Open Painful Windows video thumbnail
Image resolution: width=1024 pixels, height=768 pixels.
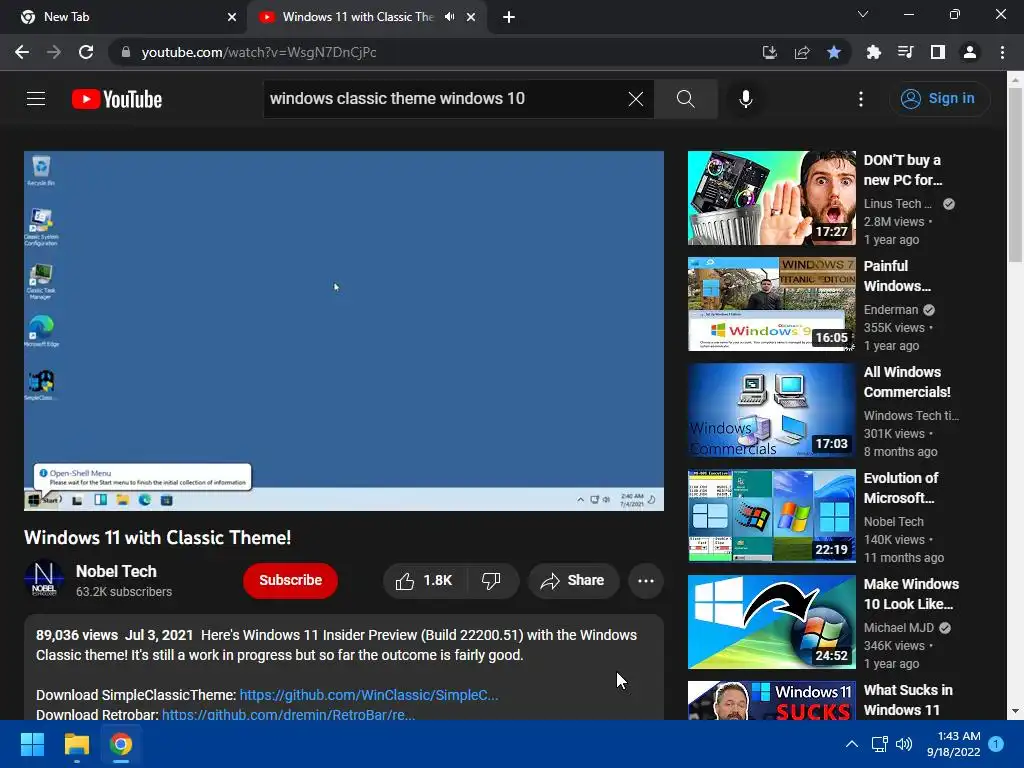tap(771, 304)
